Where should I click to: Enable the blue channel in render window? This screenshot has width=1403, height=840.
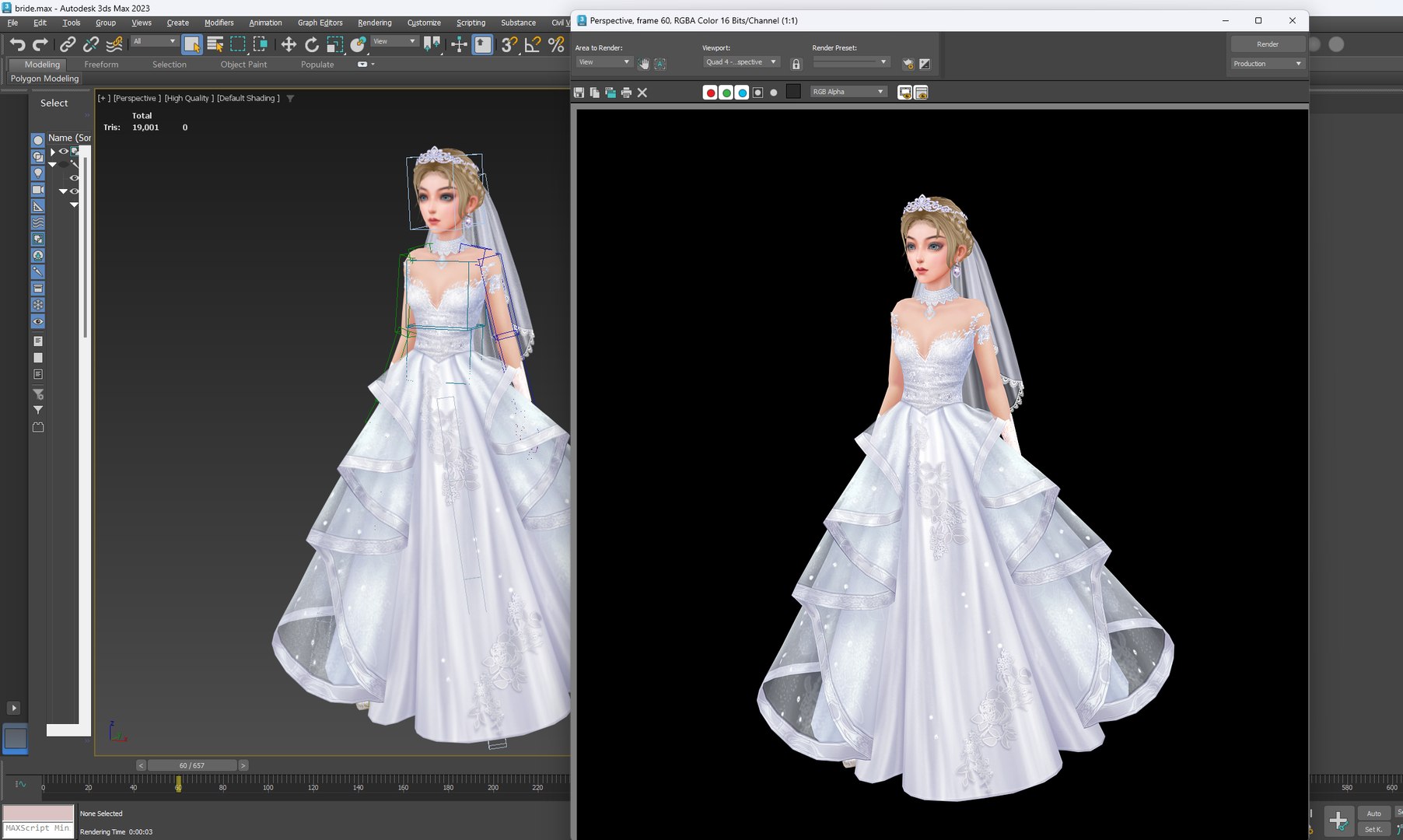click(x=742, y=93)
